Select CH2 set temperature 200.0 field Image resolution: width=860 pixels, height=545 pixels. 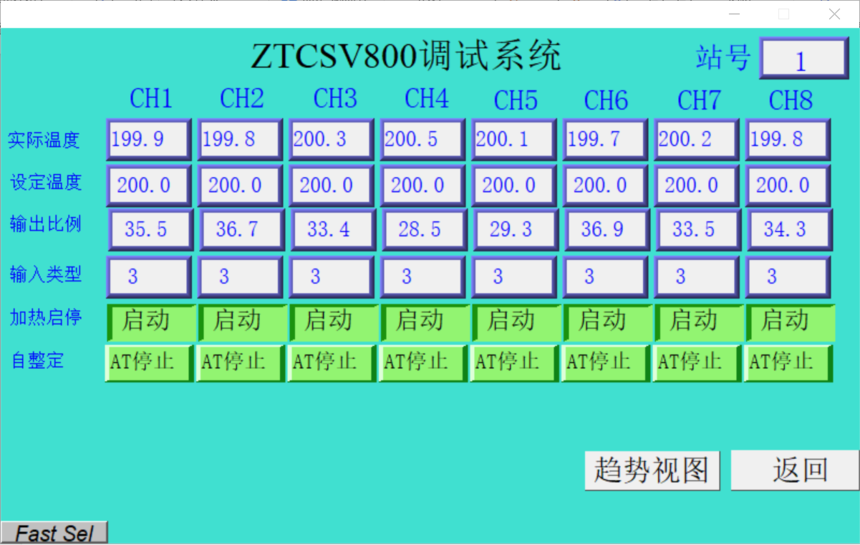(x=240, y=185)
